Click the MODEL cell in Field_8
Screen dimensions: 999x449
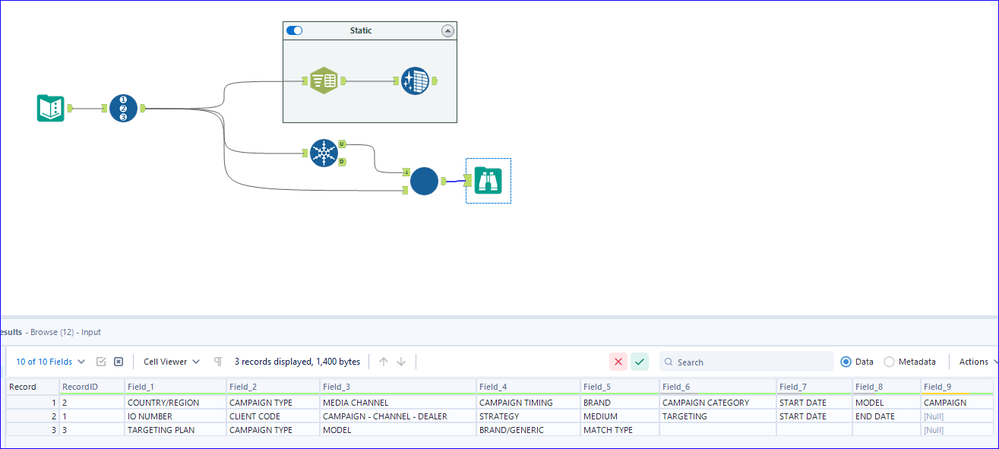click(x=886, y=403)
